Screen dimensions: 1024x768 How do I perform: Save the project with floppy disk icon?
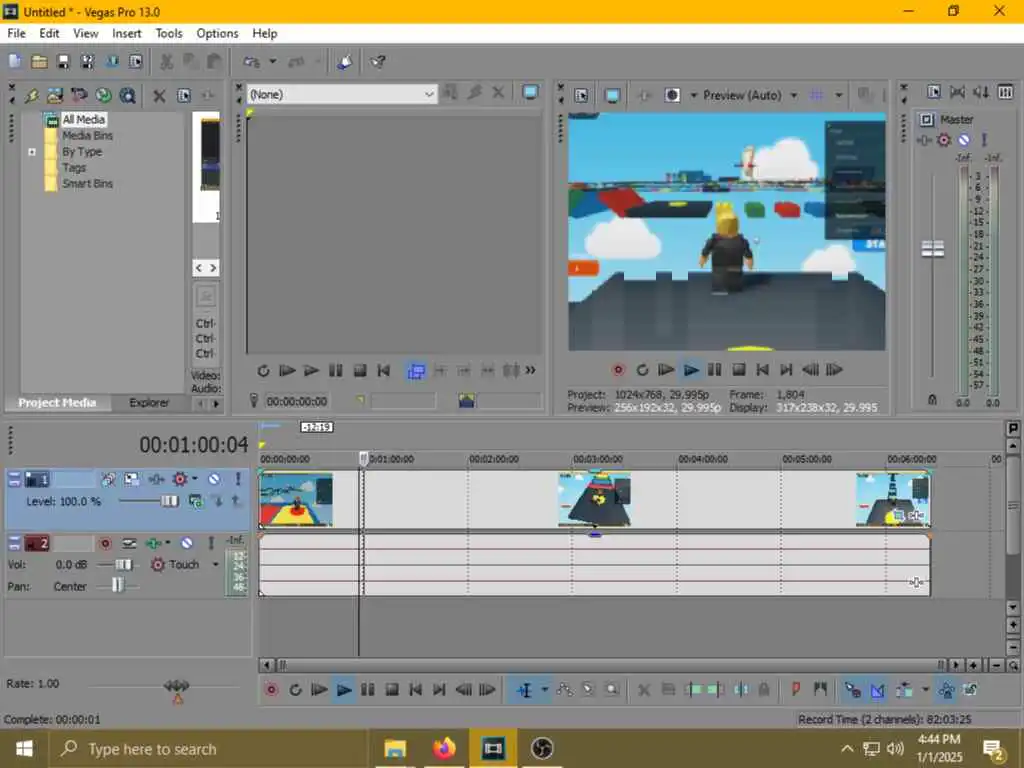[x=63, y=61]
